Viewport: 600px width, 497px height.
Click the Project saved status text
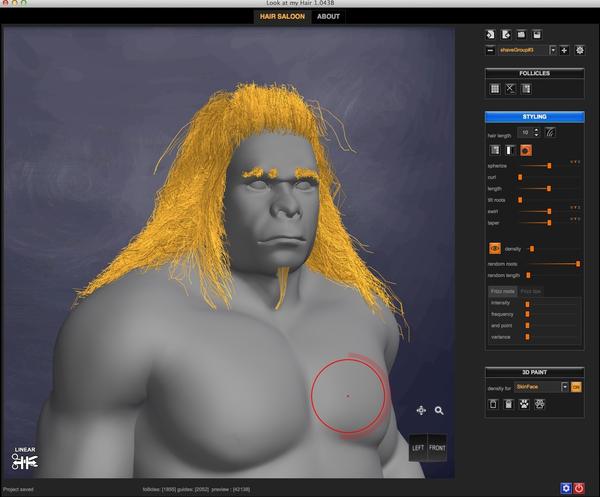coord(18,489)
